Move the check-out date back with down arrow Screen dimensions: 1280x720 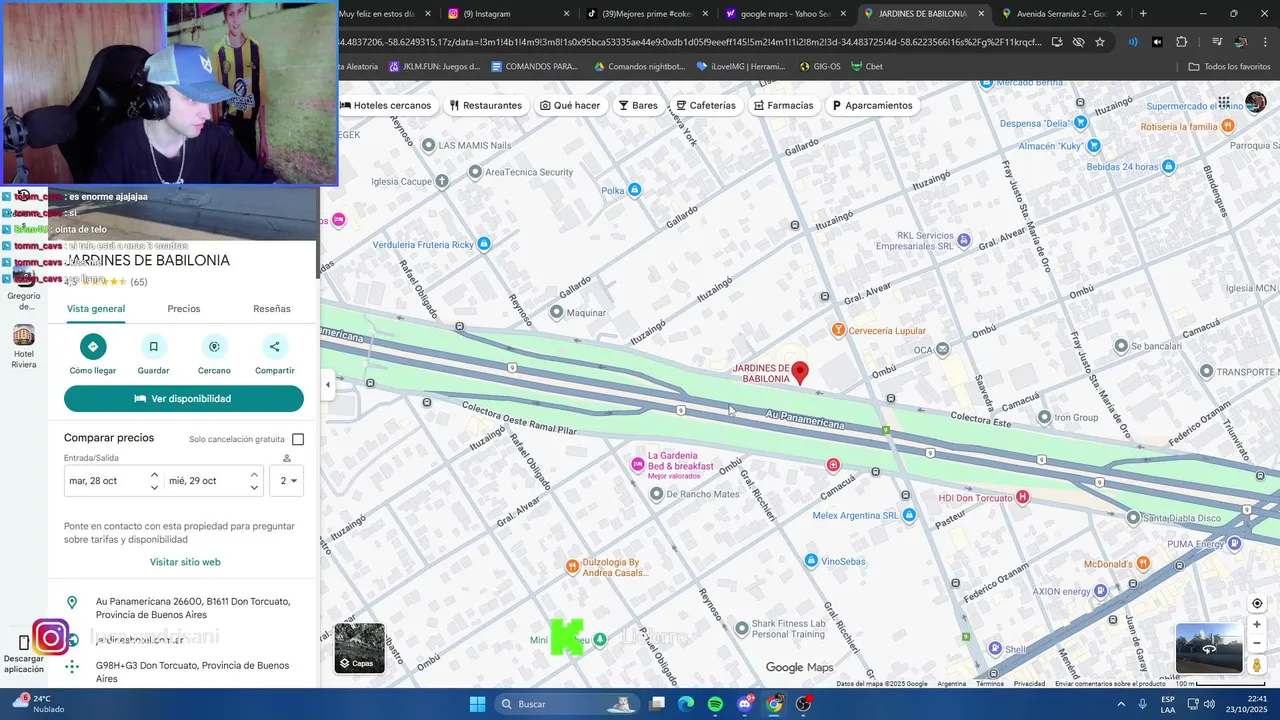(x=254, y=488)
